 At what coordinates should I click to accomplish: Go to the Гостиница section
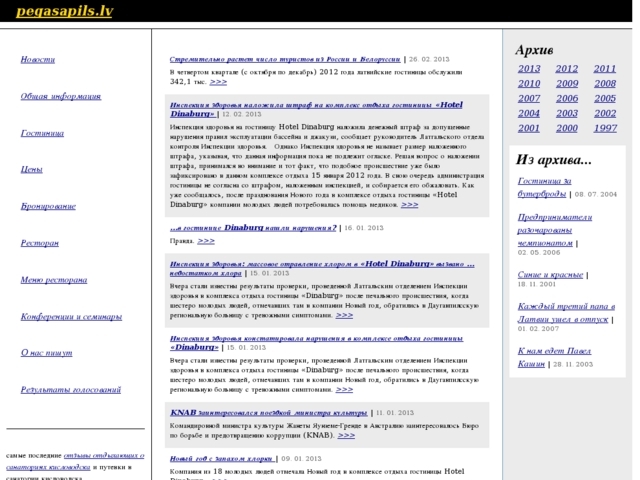[42, 132]
